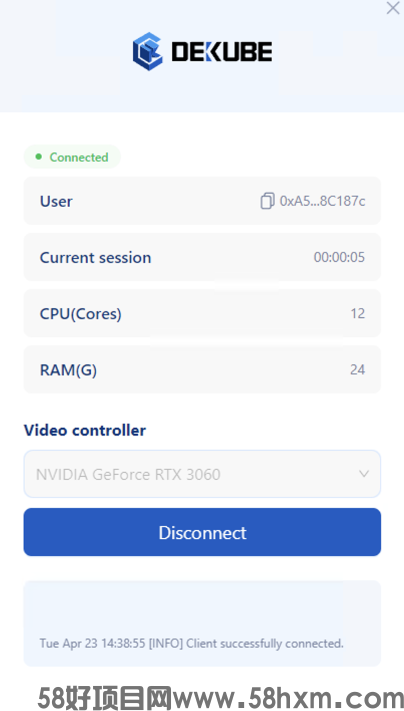This screenshot has width=404, height=711.
Task: Click the session timer 00:00:05
Action: point(339,258)
